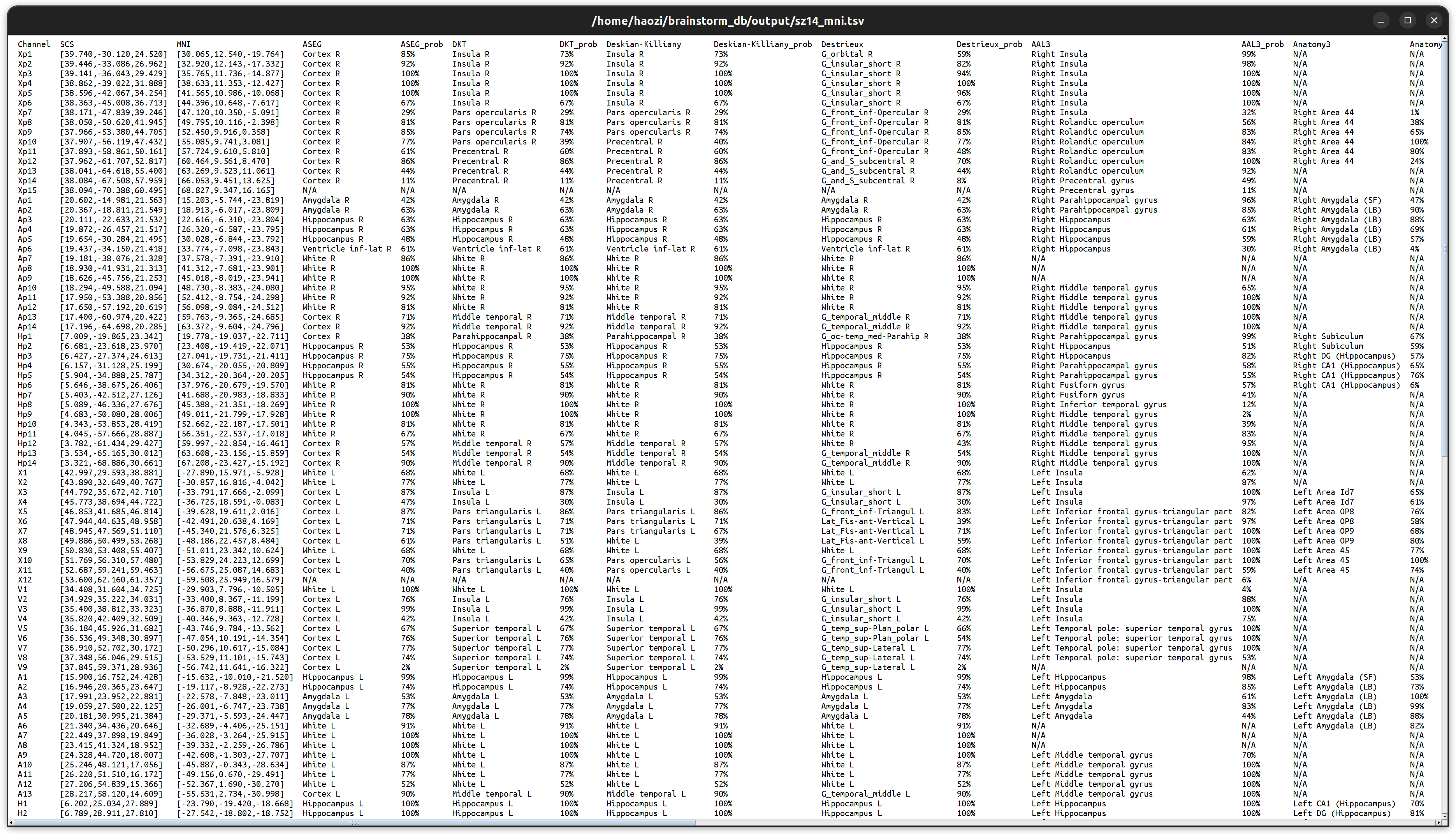Close the sz14_mni.tsv window

[1434, 21]
